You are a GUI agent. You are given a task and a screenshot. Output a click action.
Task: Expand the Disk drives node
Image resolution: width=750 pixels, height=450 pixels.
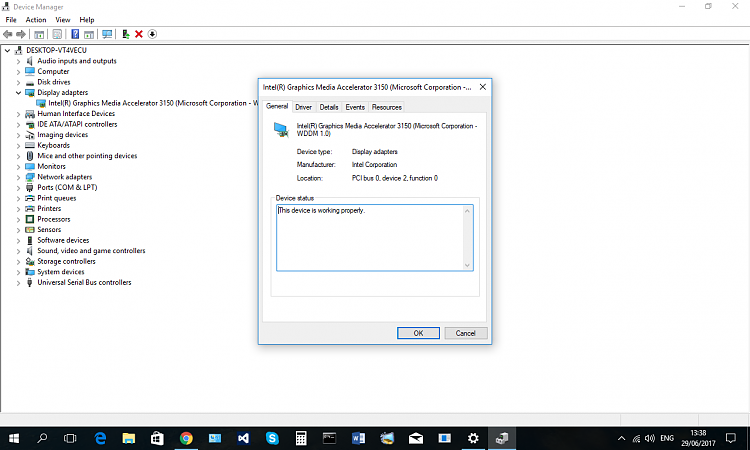[x=18, y=82]
